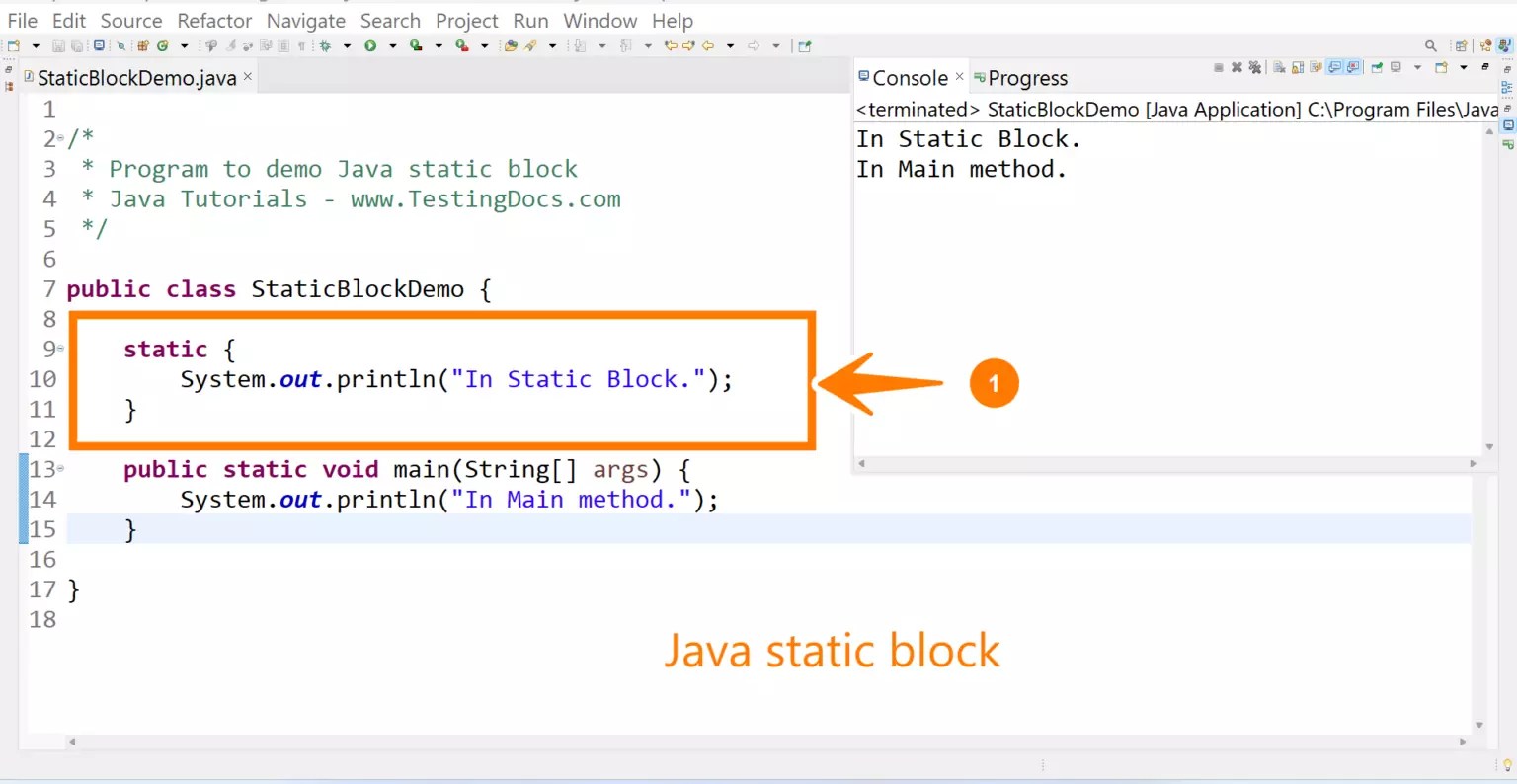Open the dropdown beside the External Tools icon
The width and height of the screenshot is (1517, 784).
(485, 45)
